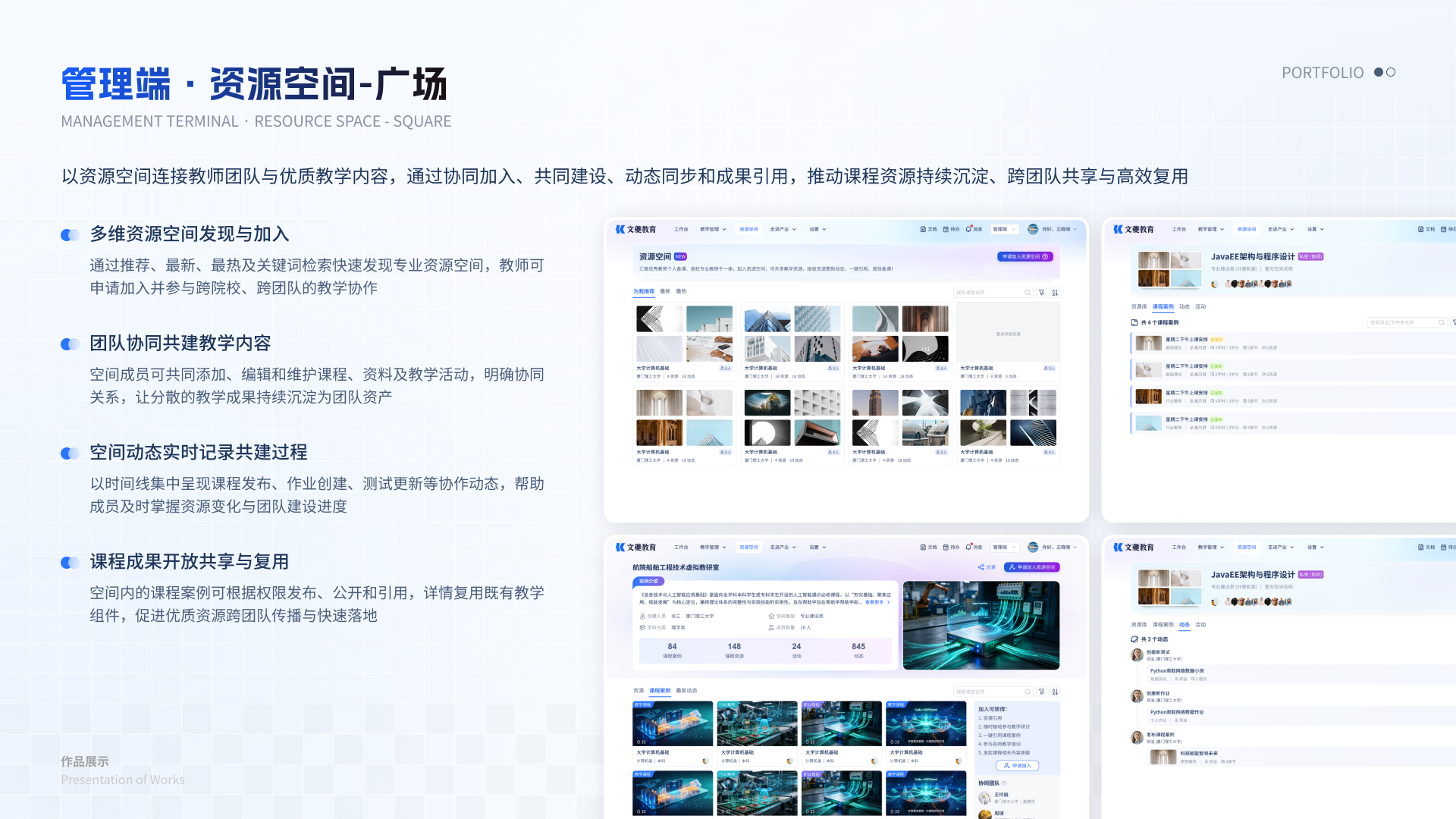Click the 分享 share icon in 航院船舶 window

[x=981, y=567]
